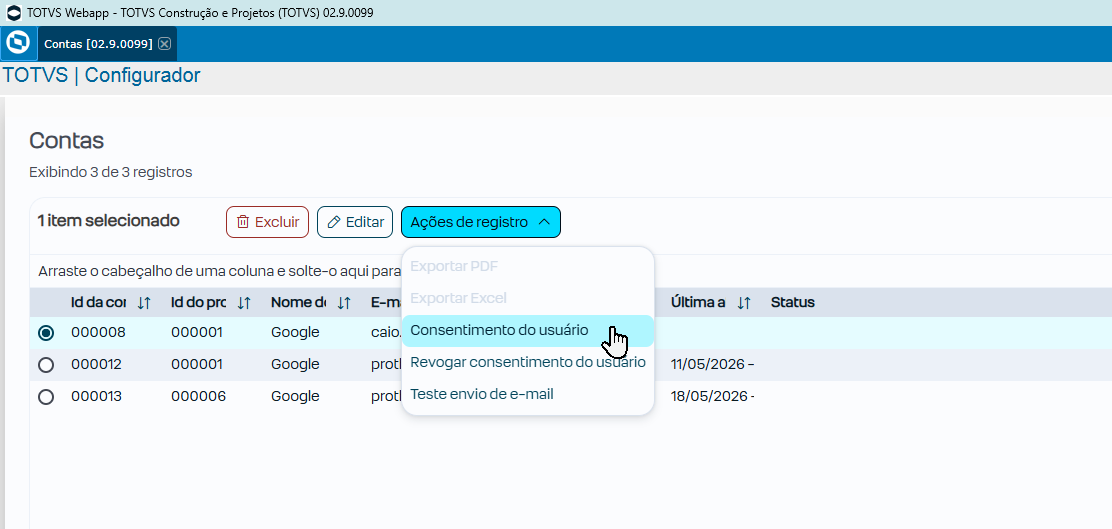The width and height of the screenshot is (1112, 529).
Task: Click the TOTVS logo icon in blue bar
Action: click(18, 43)
